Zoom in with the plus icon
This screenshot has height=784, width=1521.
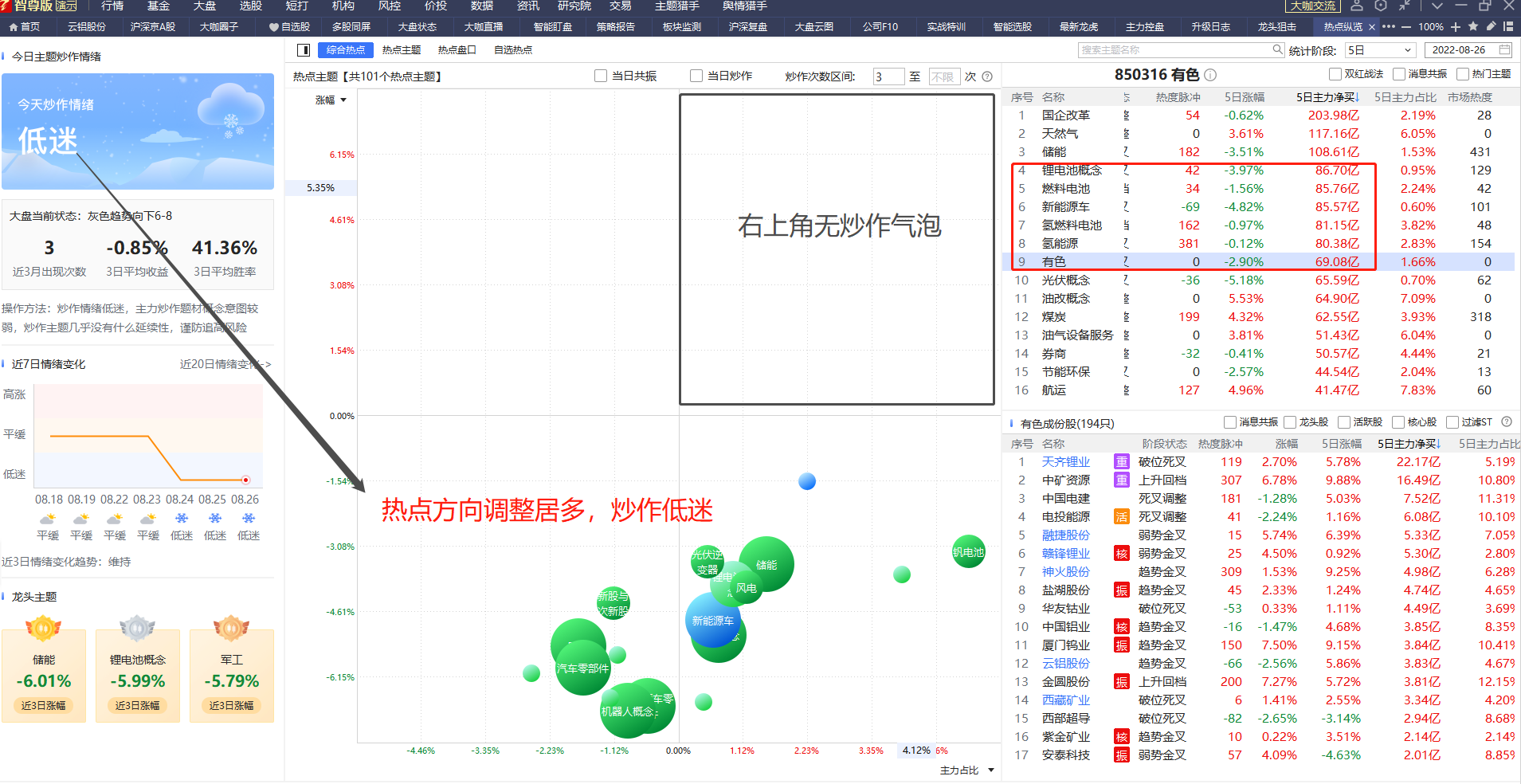[1456, 26]
